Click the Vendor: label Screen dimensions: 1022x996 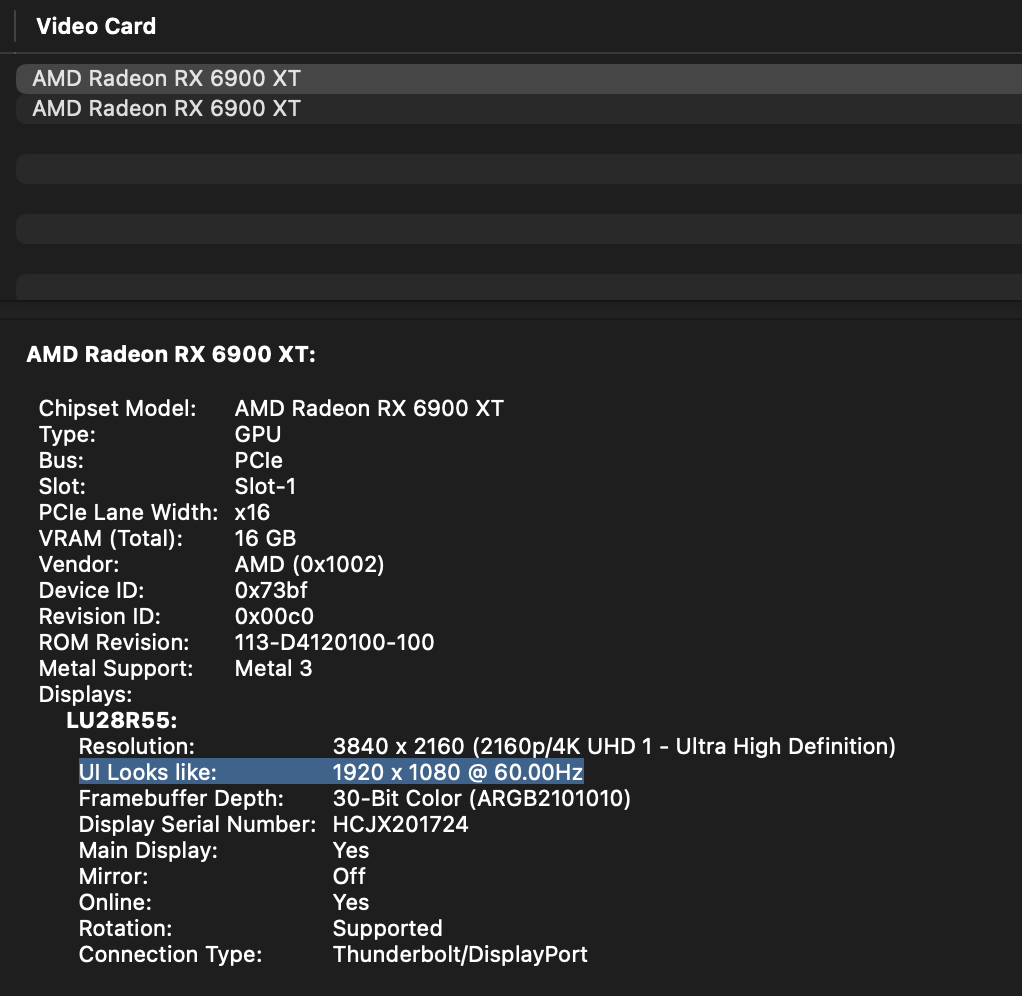click(79, 564)
